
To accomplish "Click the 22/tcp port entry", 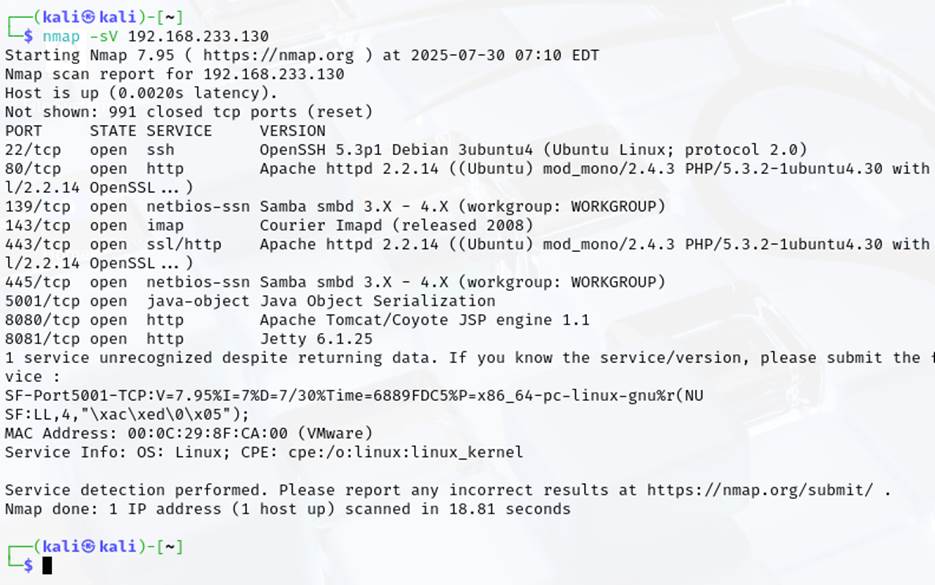I will pos(33,150).
